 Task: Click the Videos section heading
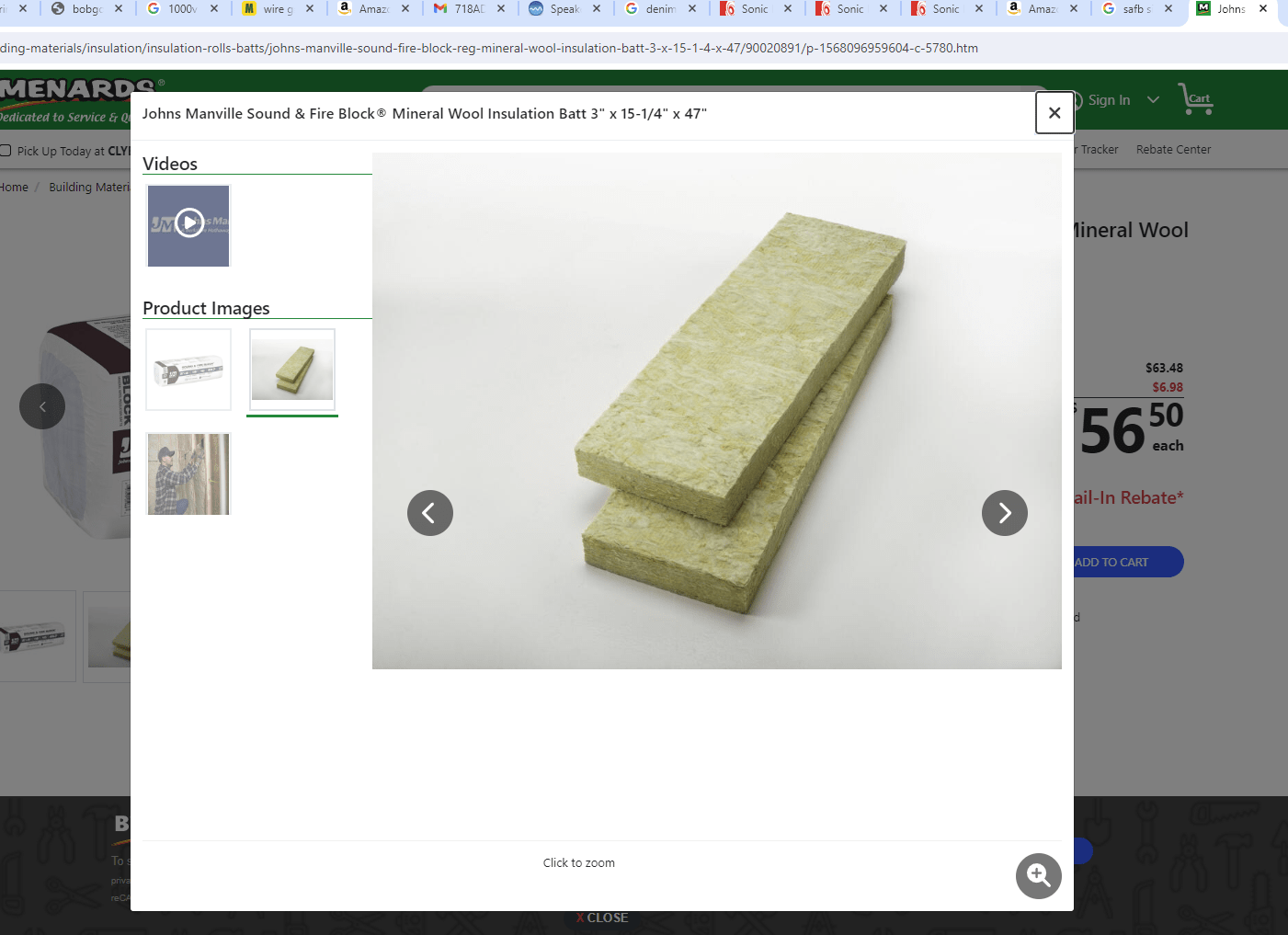(170, 164)
